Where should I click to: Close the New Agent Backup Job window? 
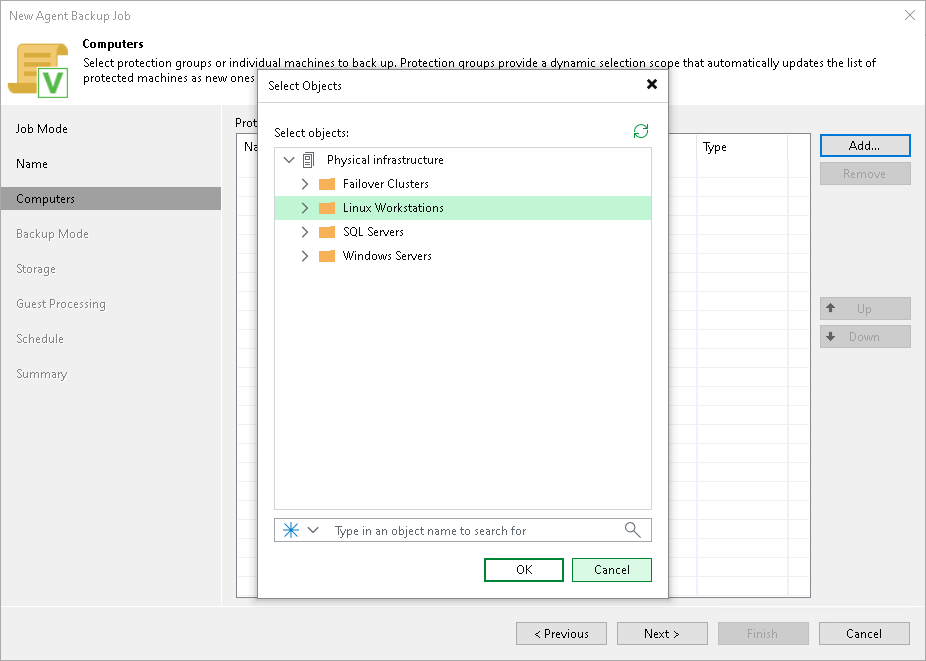pos(910,15)
